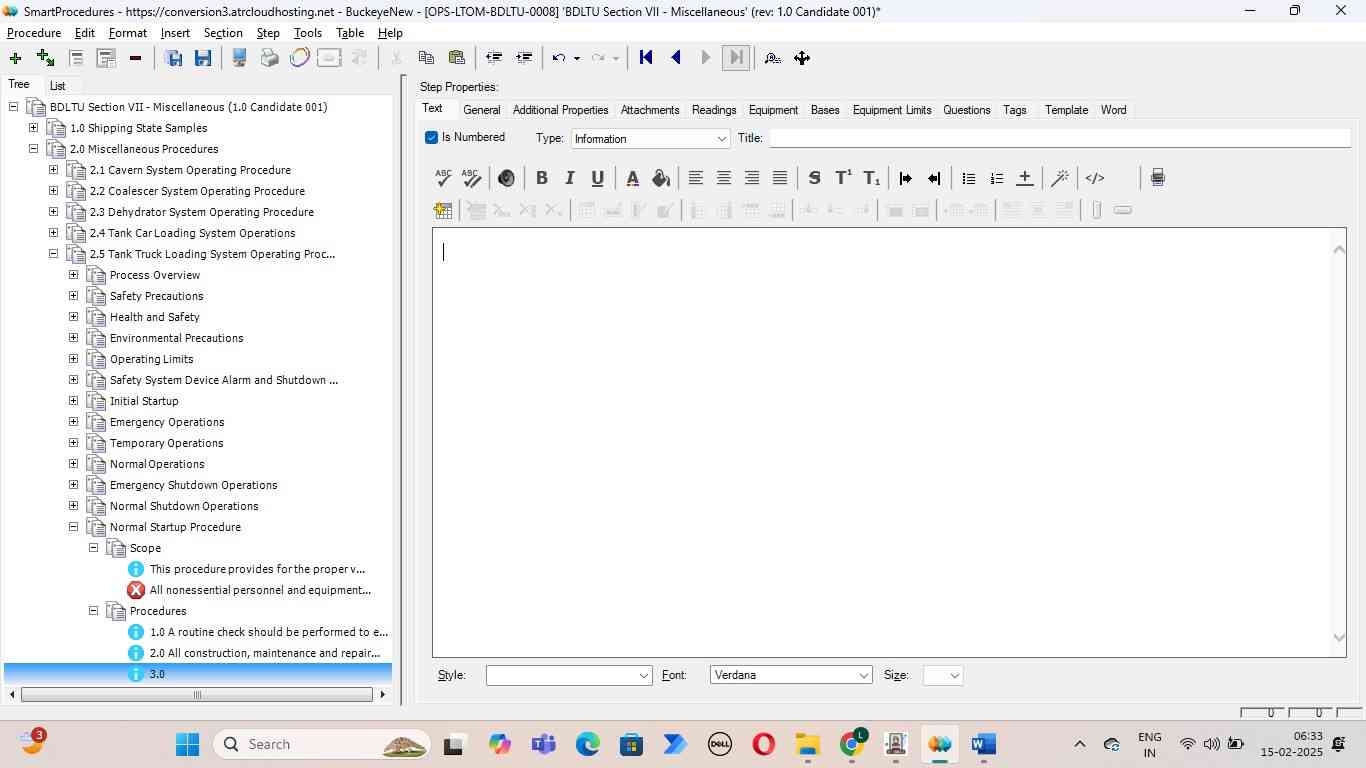Open the font color picker

[632, 178]
